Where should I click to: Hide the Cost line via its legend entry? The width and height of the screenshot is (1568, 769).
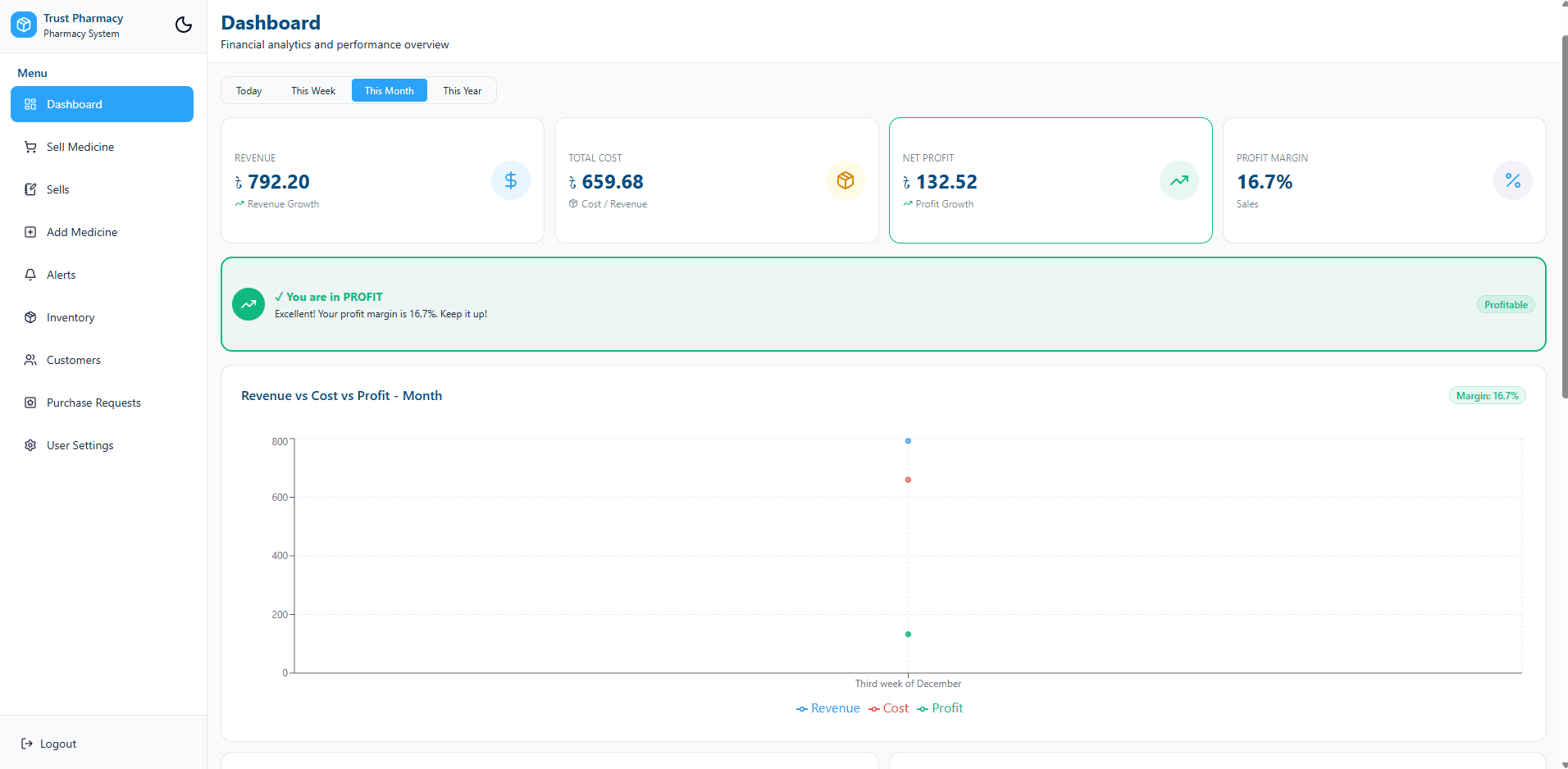887,708
